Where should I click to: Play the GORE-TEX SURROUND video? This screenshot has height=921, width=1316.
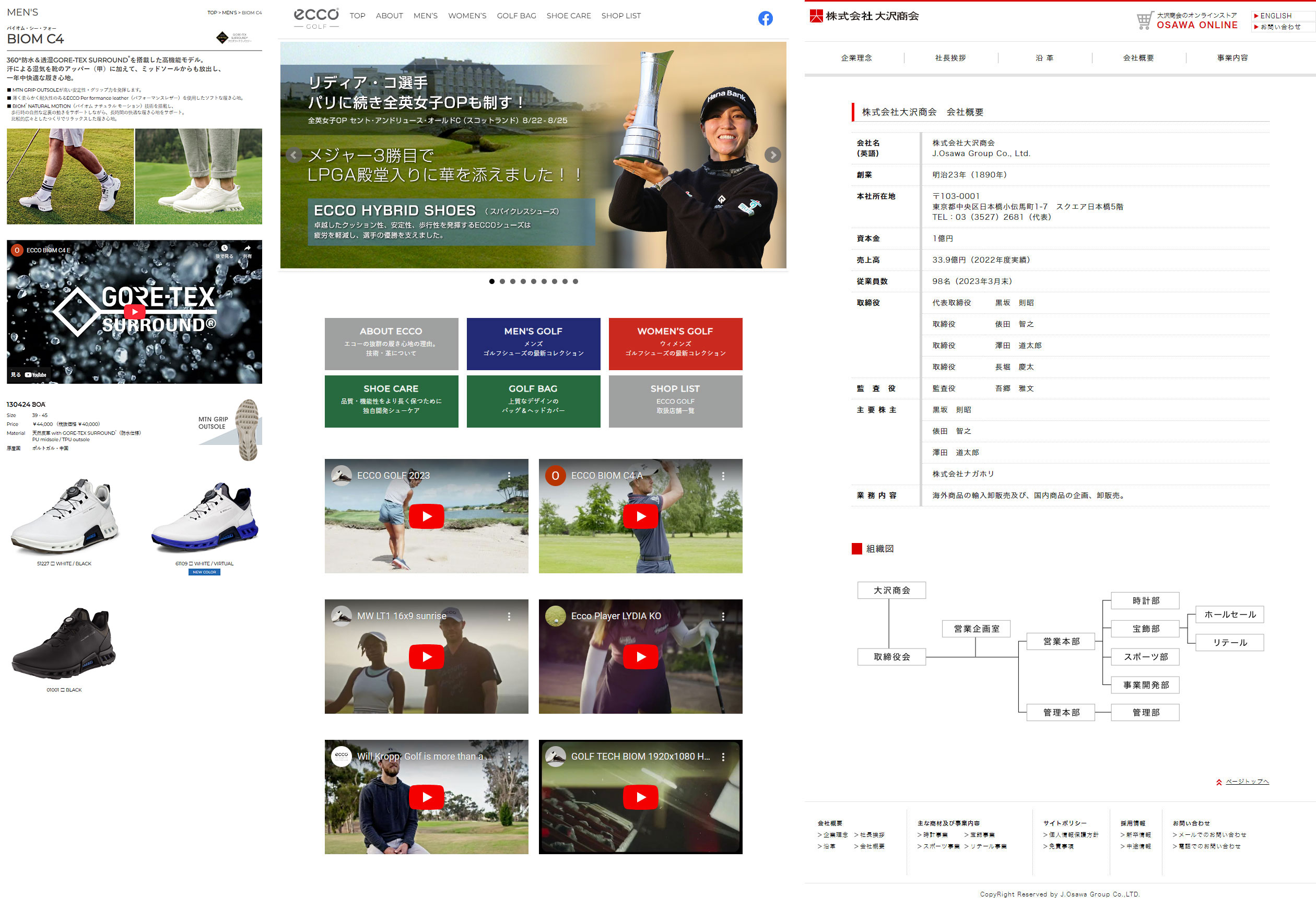point(134,311)
